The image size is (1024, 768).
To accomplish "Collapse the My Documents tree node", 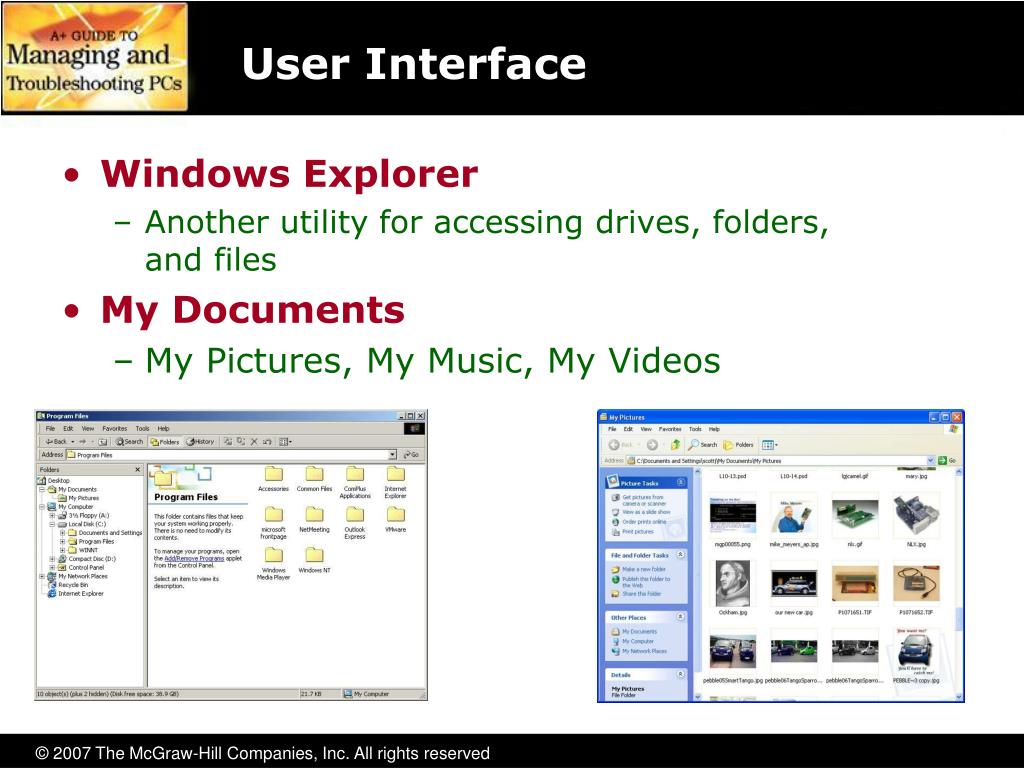I will click(42, 489).
